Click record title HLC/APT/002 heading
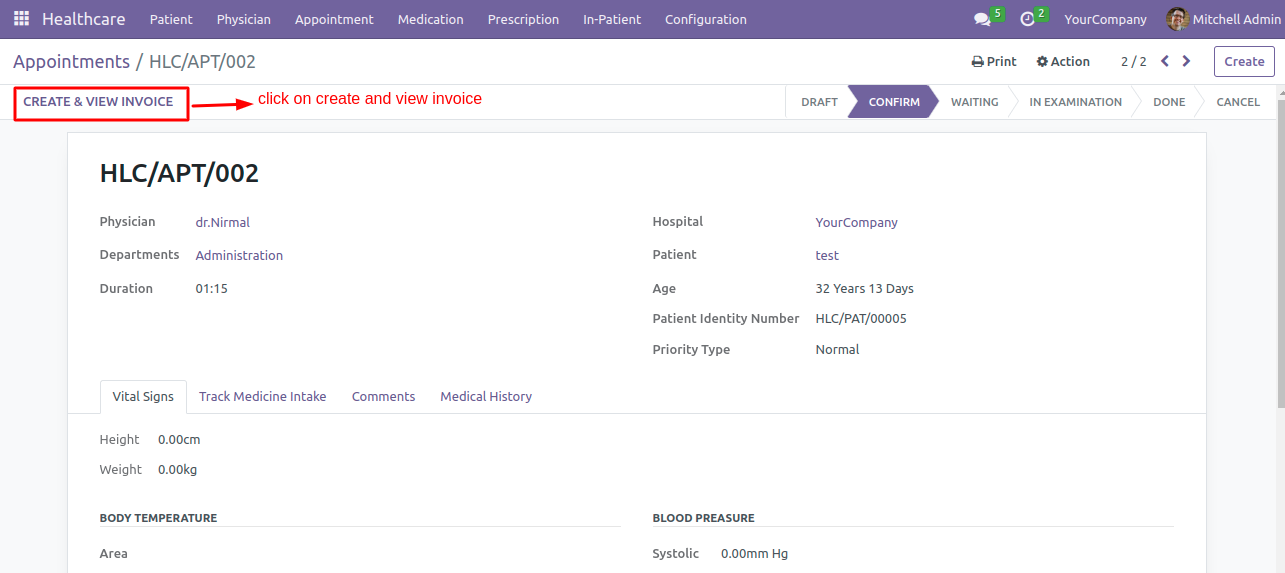The width and height of the screenshot is (1285, 573). [x=179, y=173]
